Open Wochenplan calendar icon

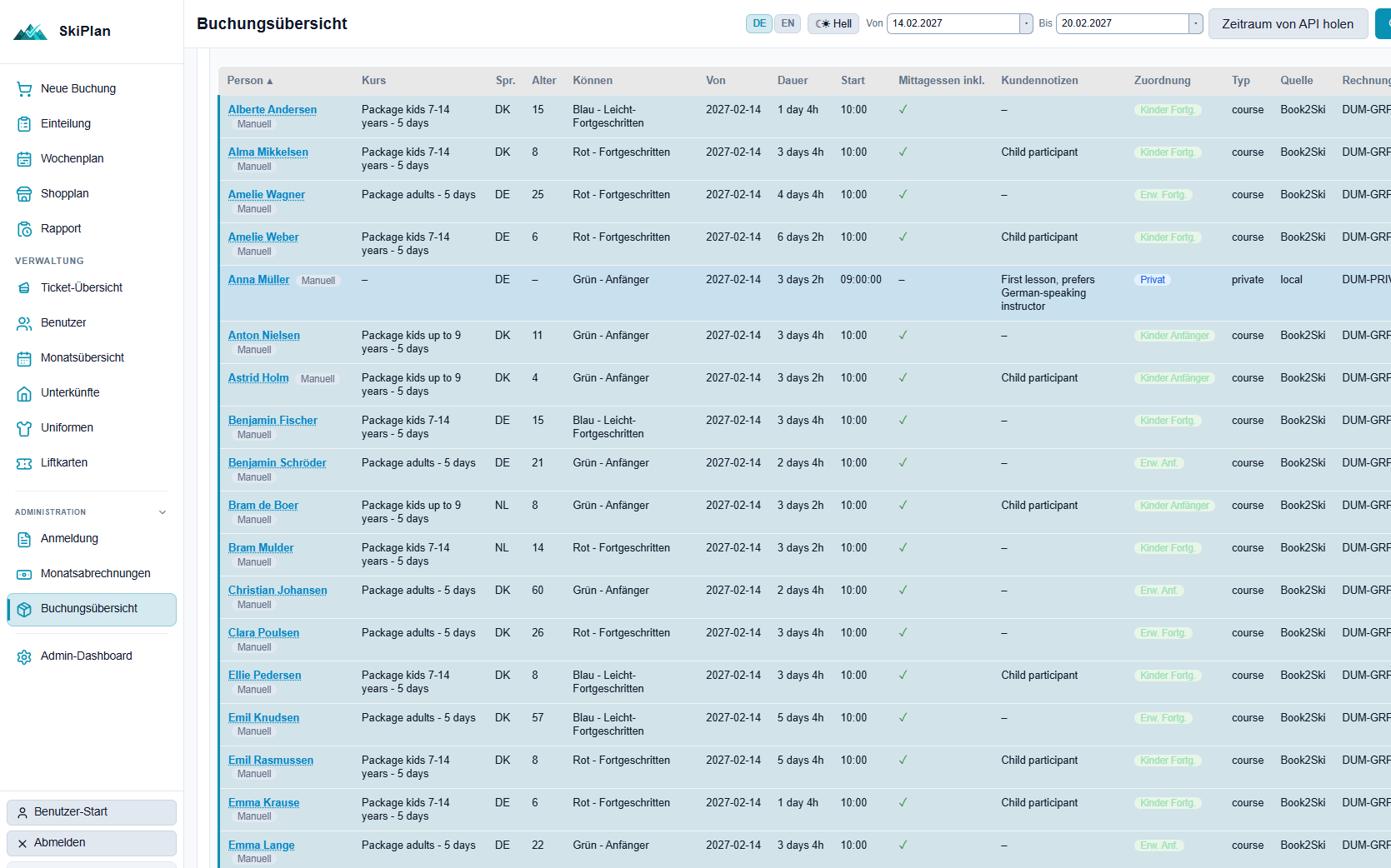[x=24, y=159]
